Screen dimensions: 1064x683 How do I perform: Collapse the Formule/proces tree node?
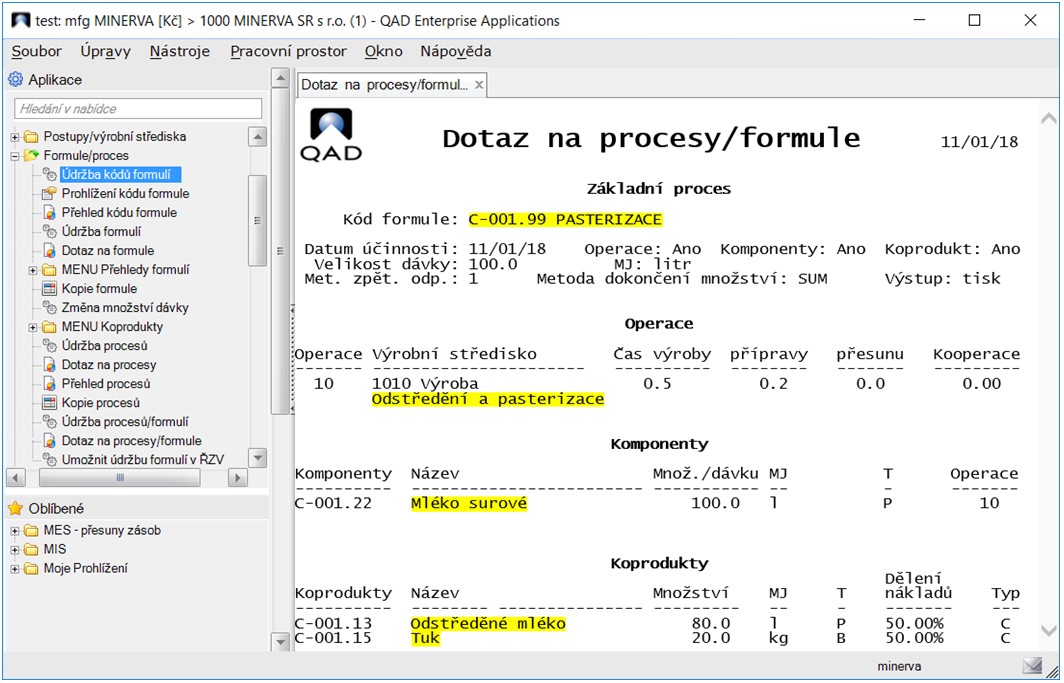tap(15, 156)
